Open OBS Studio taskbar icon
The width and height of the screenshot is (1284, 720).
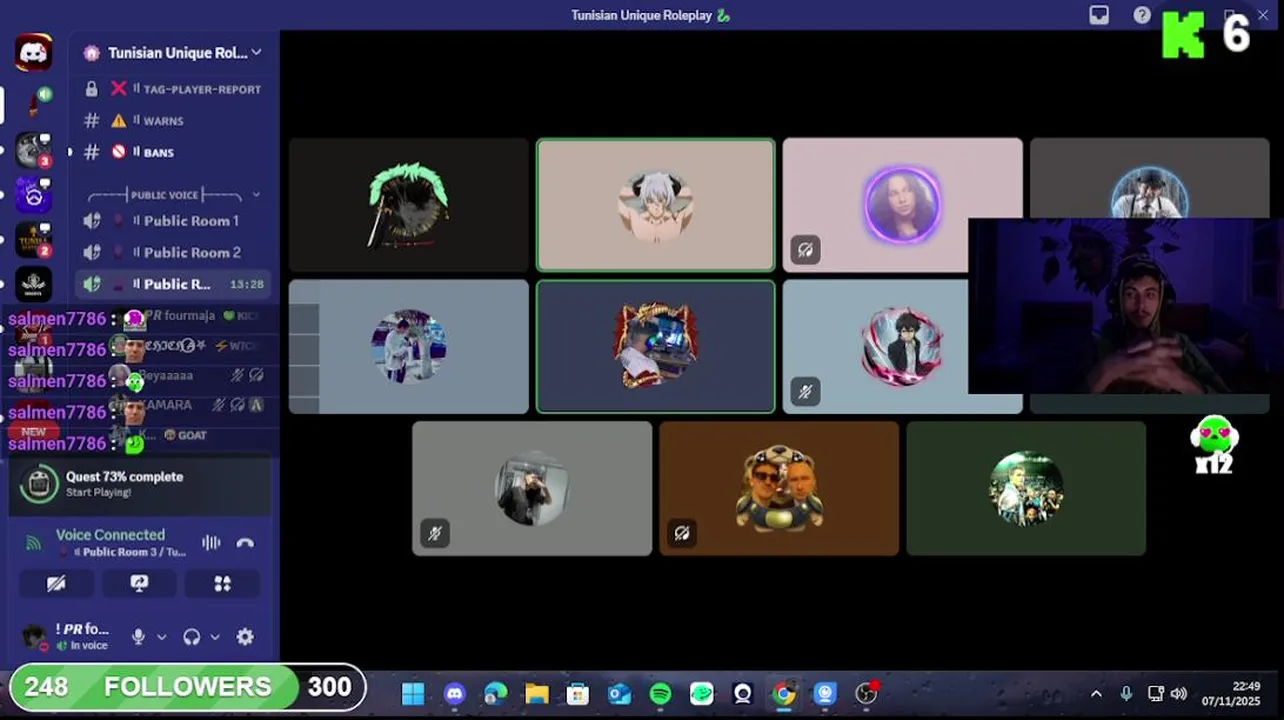(866, 693)
